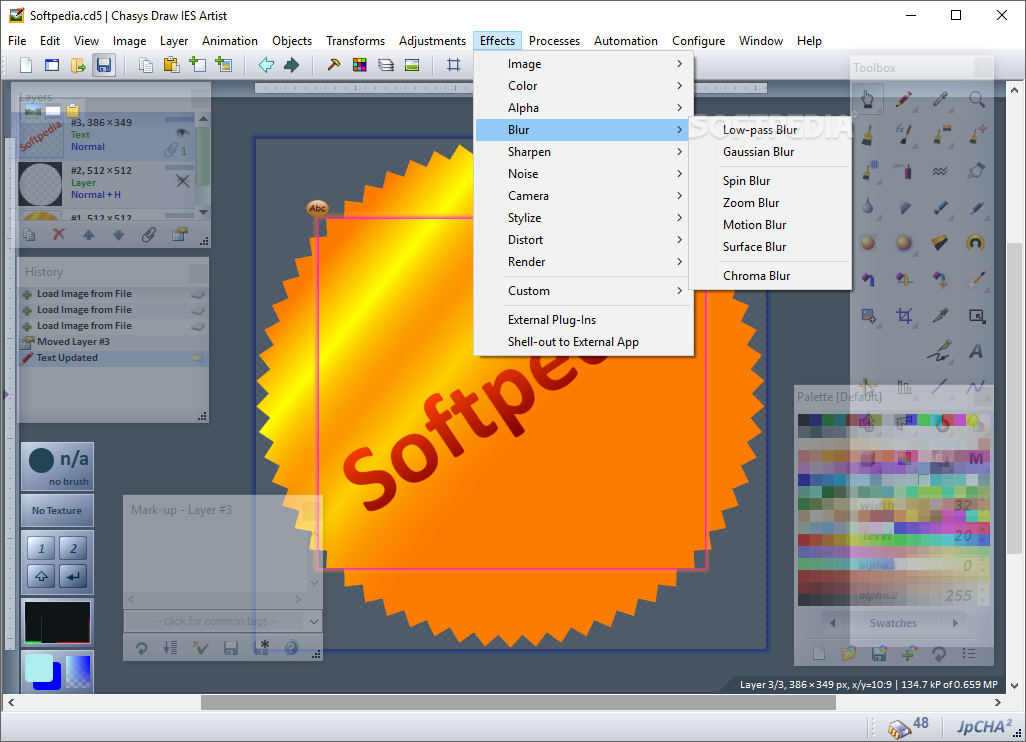Click the New blank document toolbar icon
The width and height of the screenshot is (1026, 742).
pyautogui.click(x=26, y=65)
